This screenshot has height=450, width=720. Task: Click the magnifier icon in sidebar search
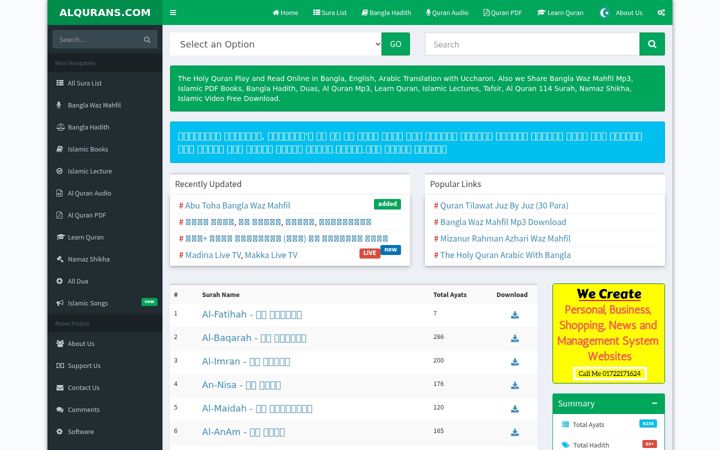pyautogui.click(x=147, y=40)
